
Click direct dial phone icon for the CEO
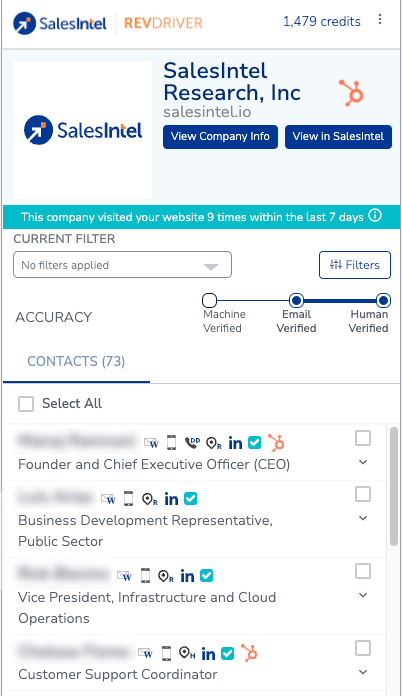pyautogui.click(x=193, y=443)
